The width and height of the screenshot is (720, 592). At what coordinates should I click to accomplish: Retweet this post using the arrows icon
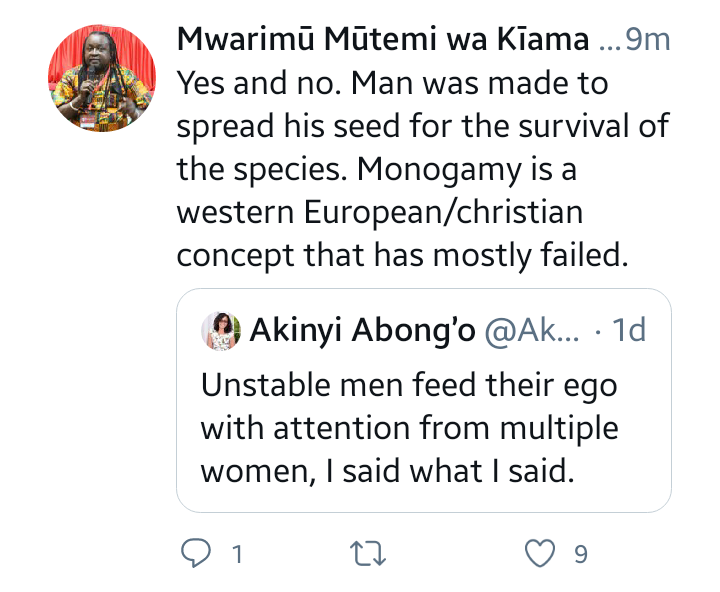367,553
